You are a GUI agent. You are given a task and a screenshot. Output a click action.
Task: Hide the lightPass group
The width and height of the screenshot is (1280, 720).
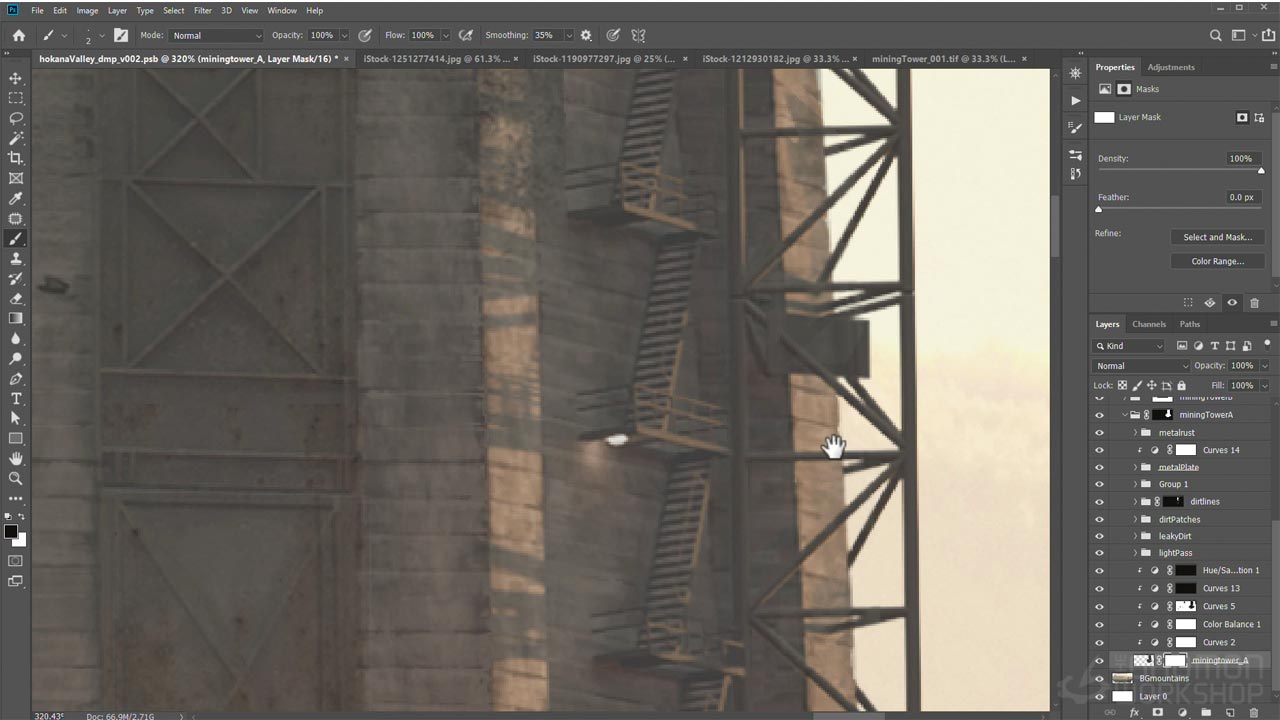(x=1099, y=553)
